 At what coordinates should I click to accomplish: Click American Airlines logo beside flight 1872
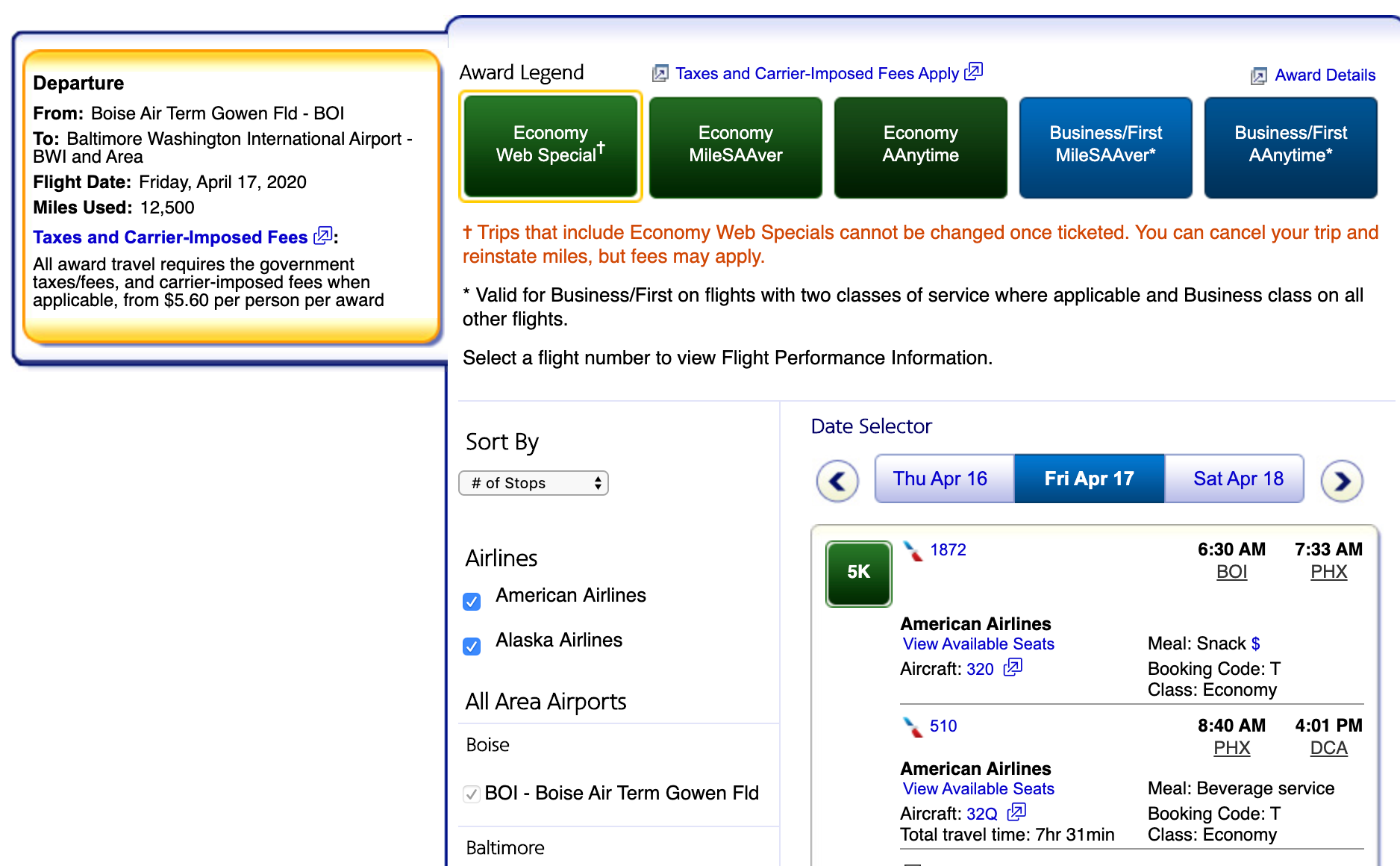[x=913, y=551]
